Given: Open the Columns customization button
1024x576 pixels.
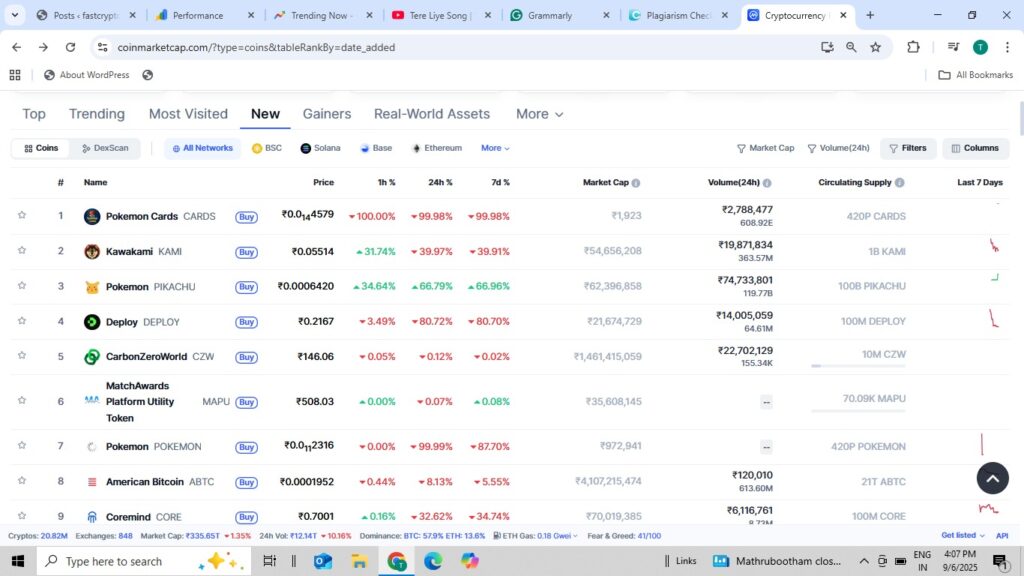Looking at the screenshot, I should 975,148.
